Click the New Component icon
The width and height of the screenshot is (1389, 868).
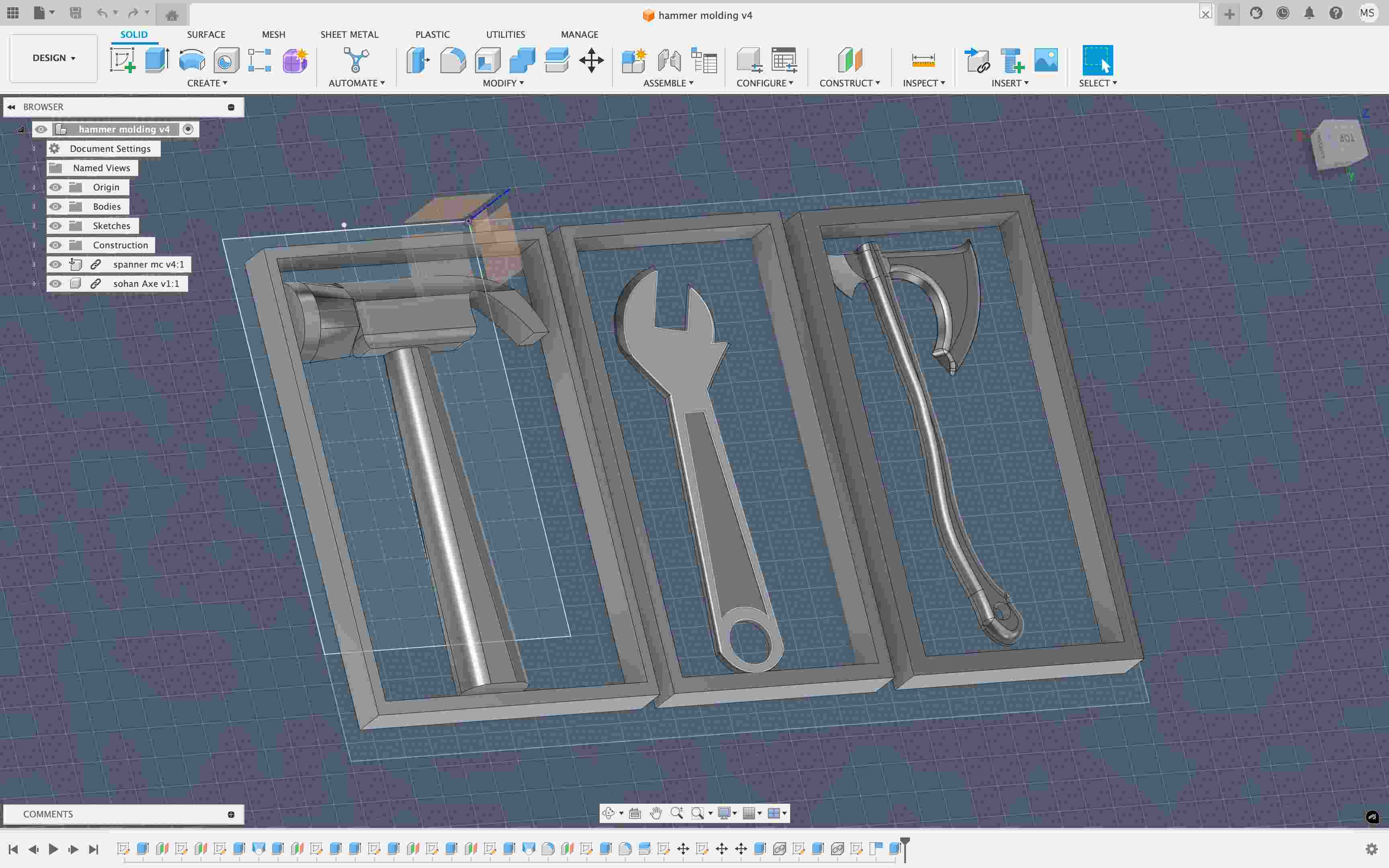(634, 60)
